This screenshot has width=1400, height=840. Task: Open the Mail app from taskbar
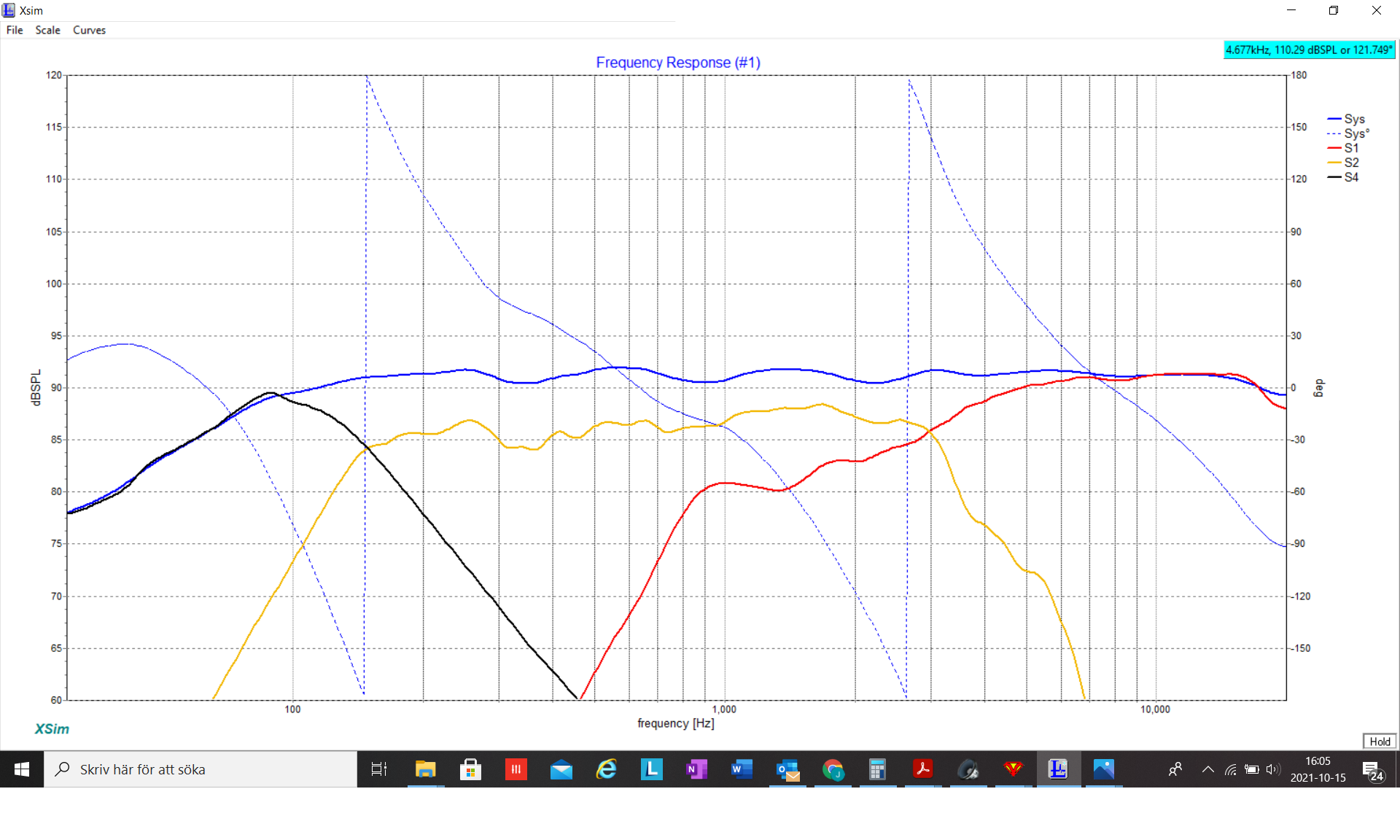point(561,769)
